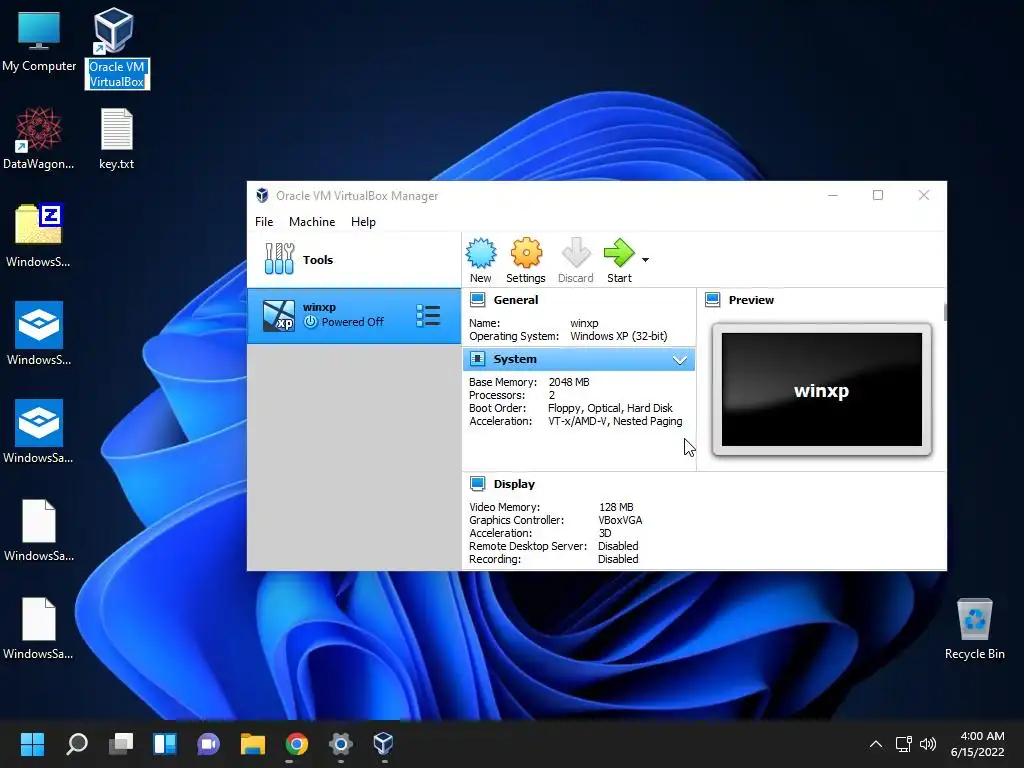
Task: Click the VirtualBox Manager title bar icon
Action: pyautogui.click(x=262, y=195)
